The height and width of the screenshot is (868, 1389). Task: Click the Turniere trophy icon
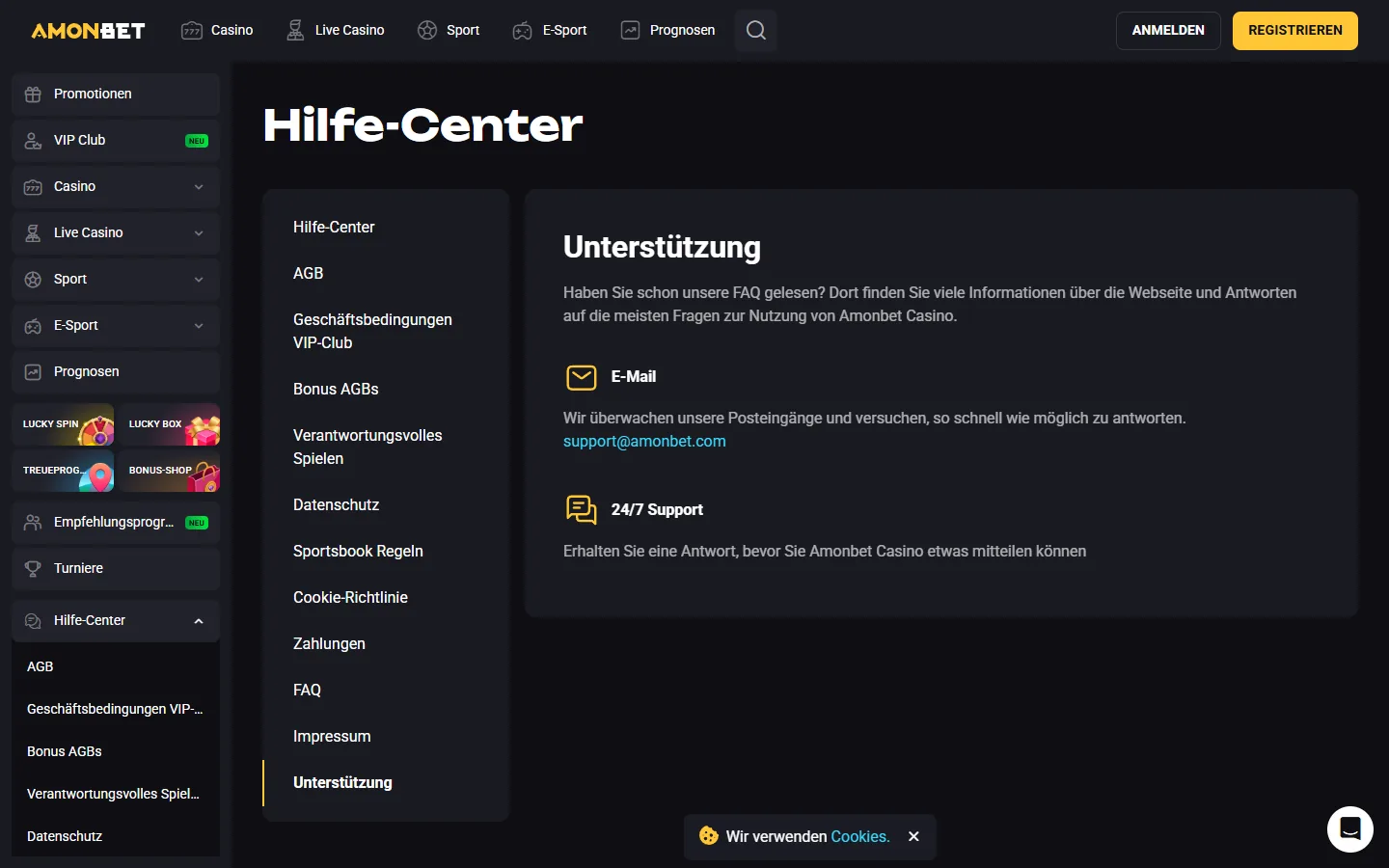33,568
